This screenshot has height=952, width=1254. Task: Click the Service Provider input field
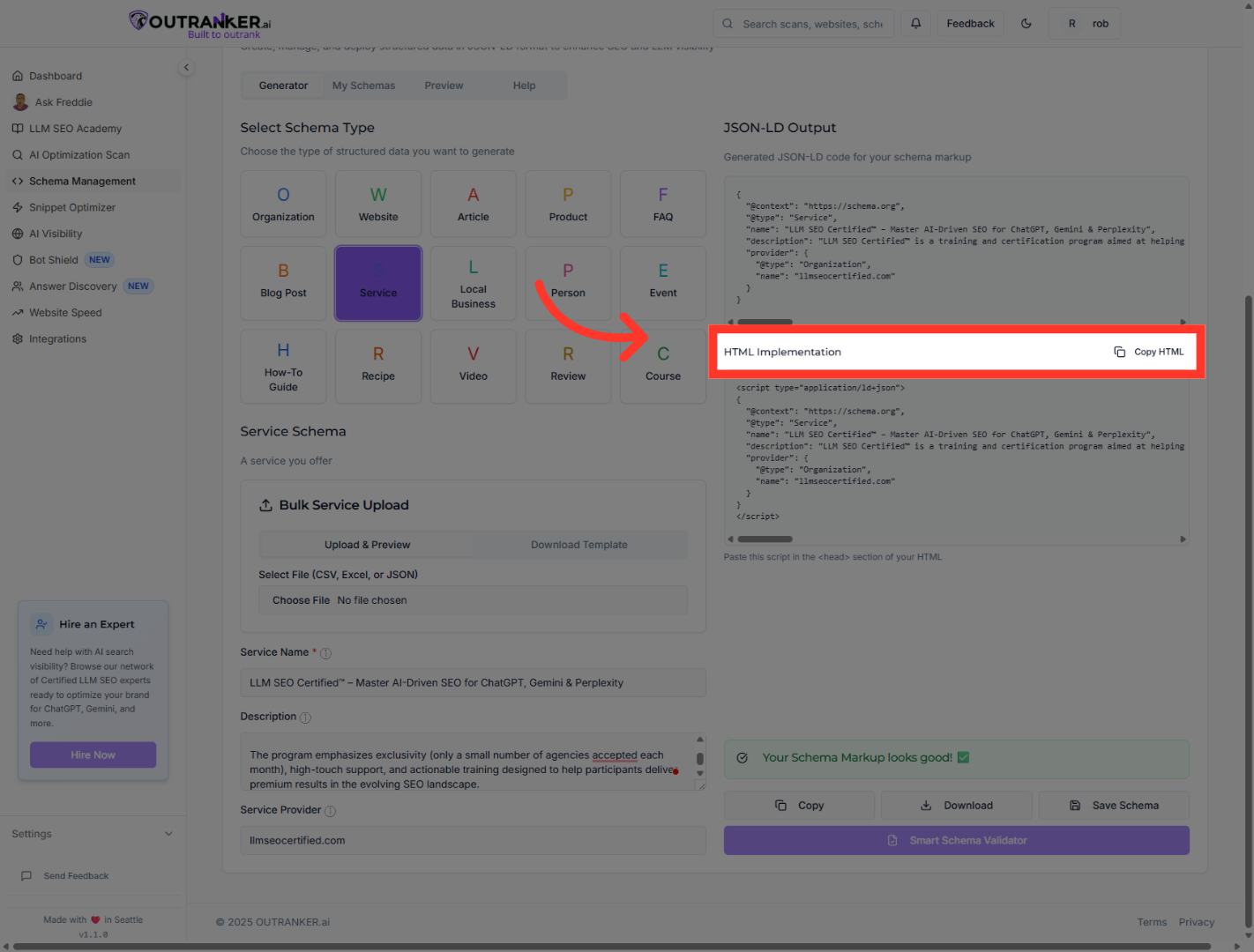[x=473, y=841]
